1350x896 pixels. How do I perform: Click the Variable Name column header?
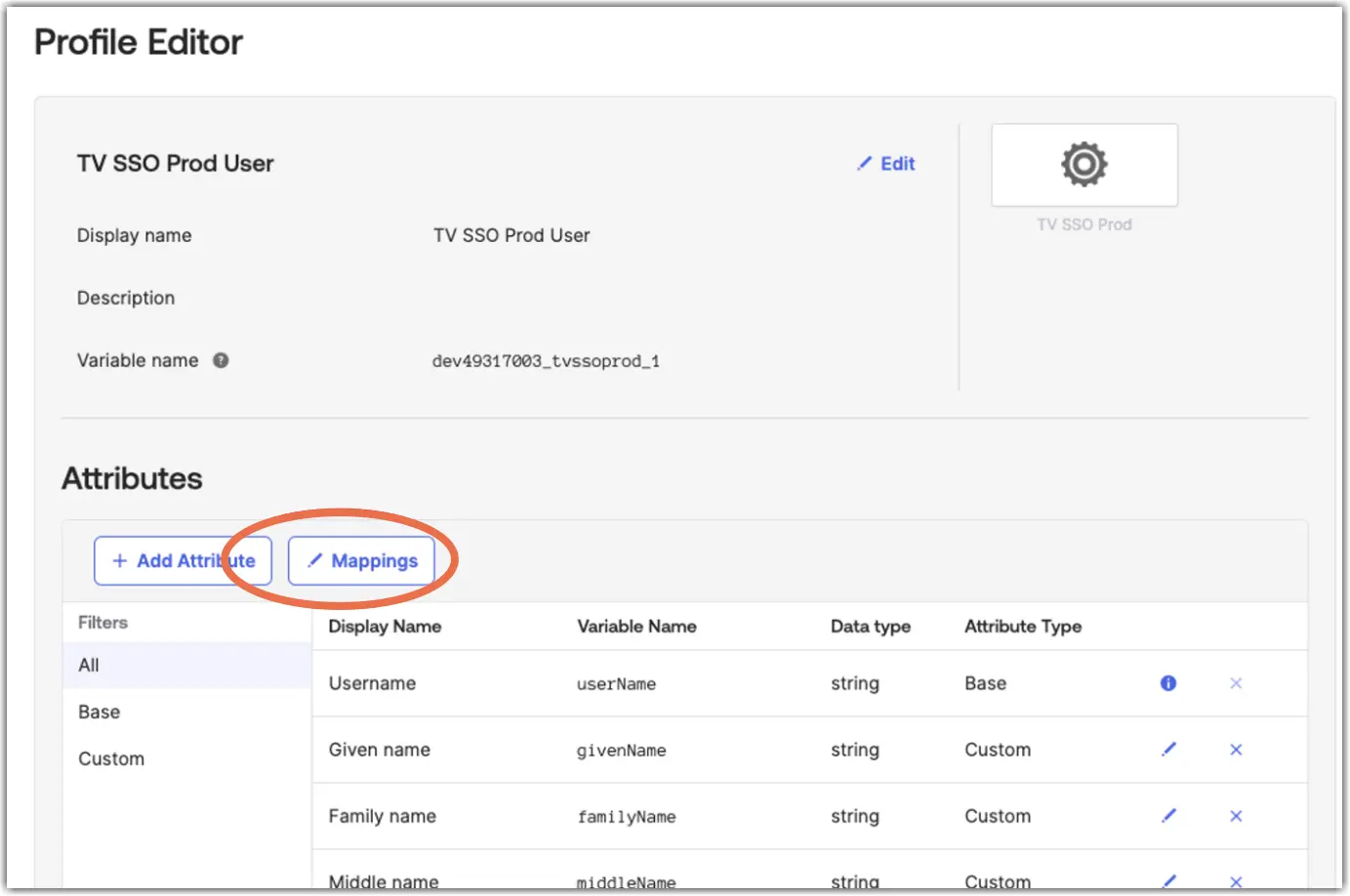[x=636, y=627]
